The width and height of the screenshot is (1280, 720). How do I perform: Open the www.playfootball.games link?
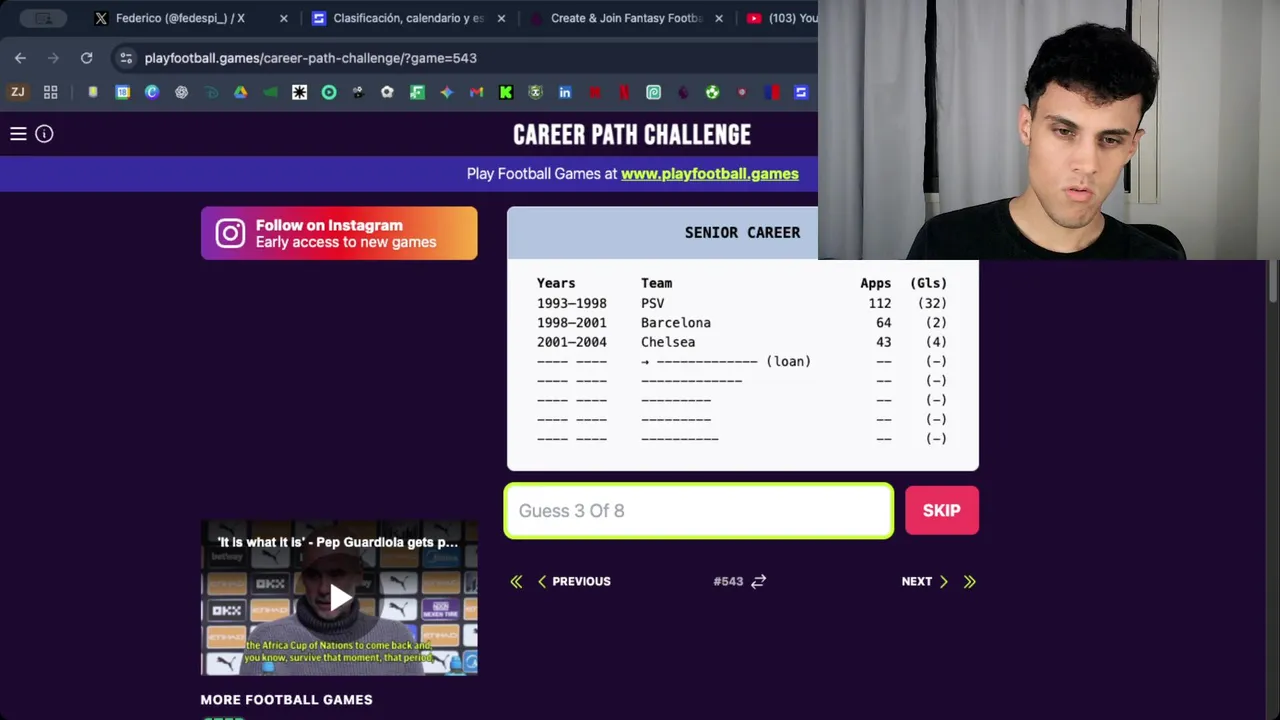click(710, 174)
